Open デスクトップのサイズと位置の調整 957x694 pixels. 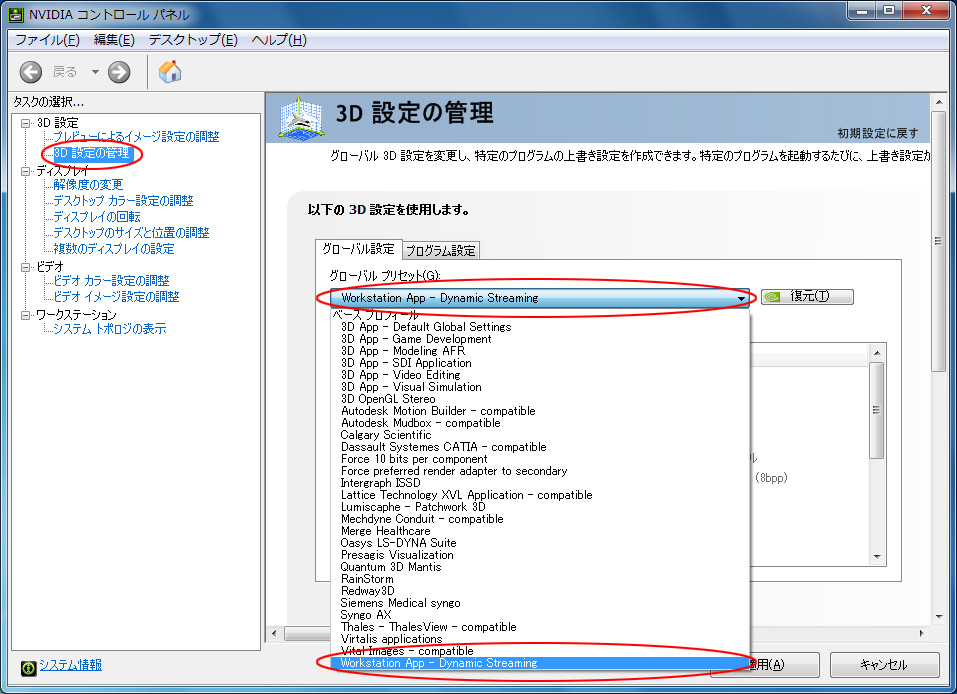click(131, 233)
